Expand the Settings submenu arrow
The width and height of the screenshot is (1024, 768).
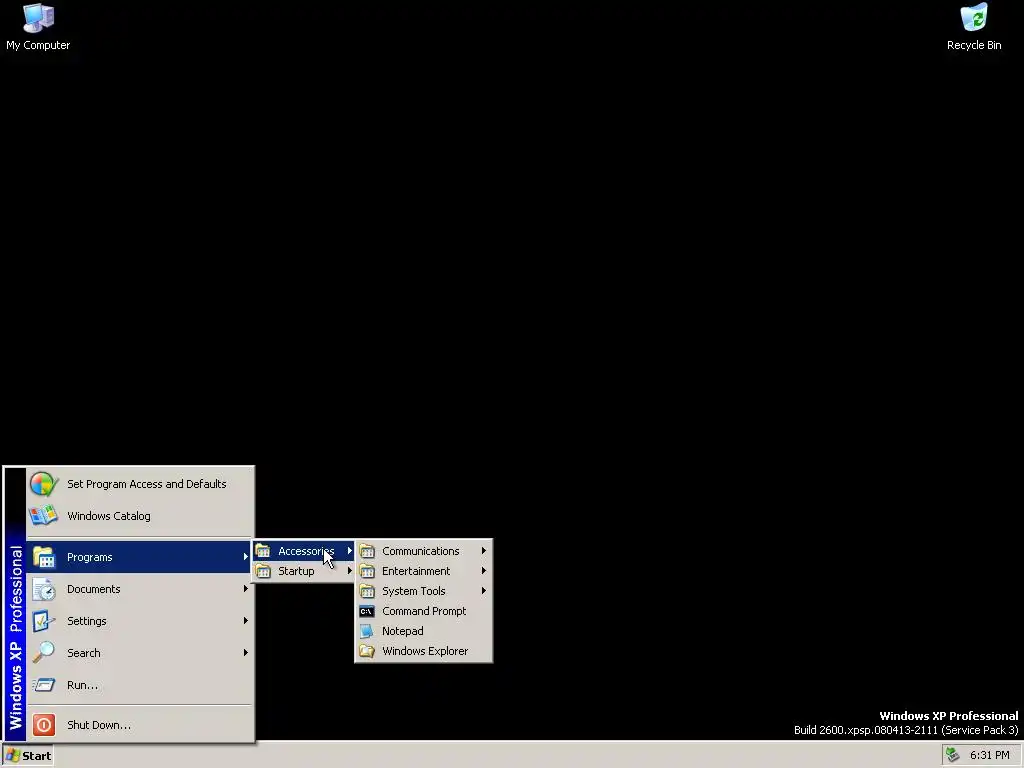point(246,621)
